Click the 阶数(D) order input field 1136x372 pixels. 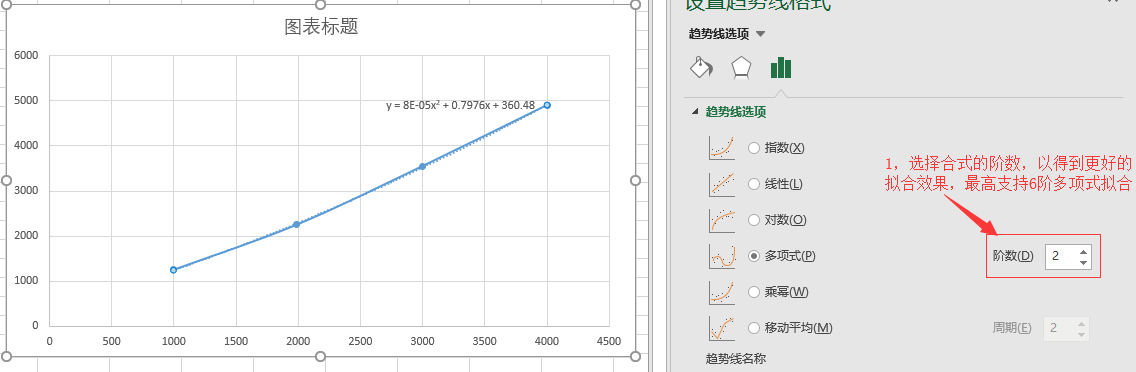click(1061, 256)
